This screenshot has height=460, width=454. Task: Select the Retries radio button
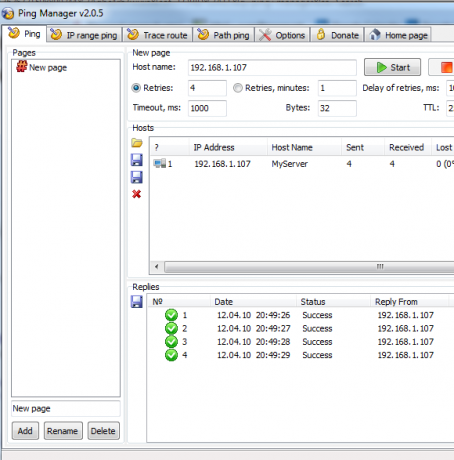tap(136, 88)
